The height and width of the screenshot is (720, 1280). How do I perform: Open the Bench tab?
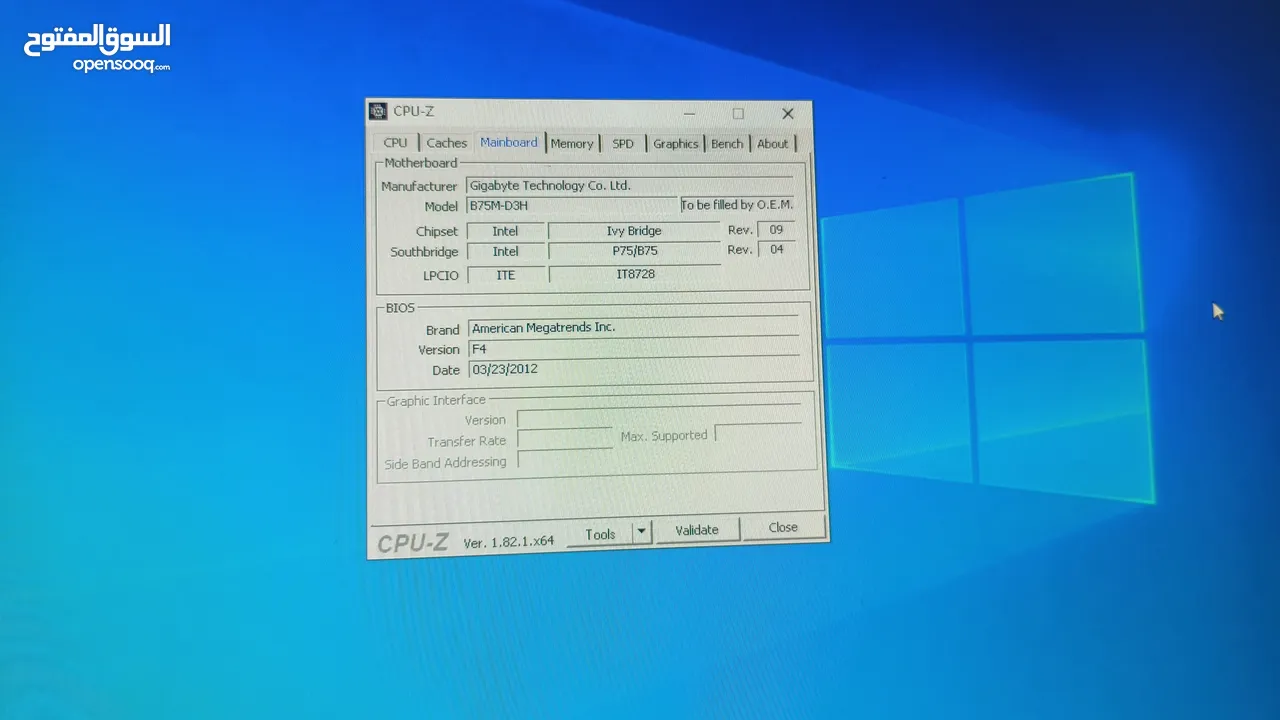point(727,144)
